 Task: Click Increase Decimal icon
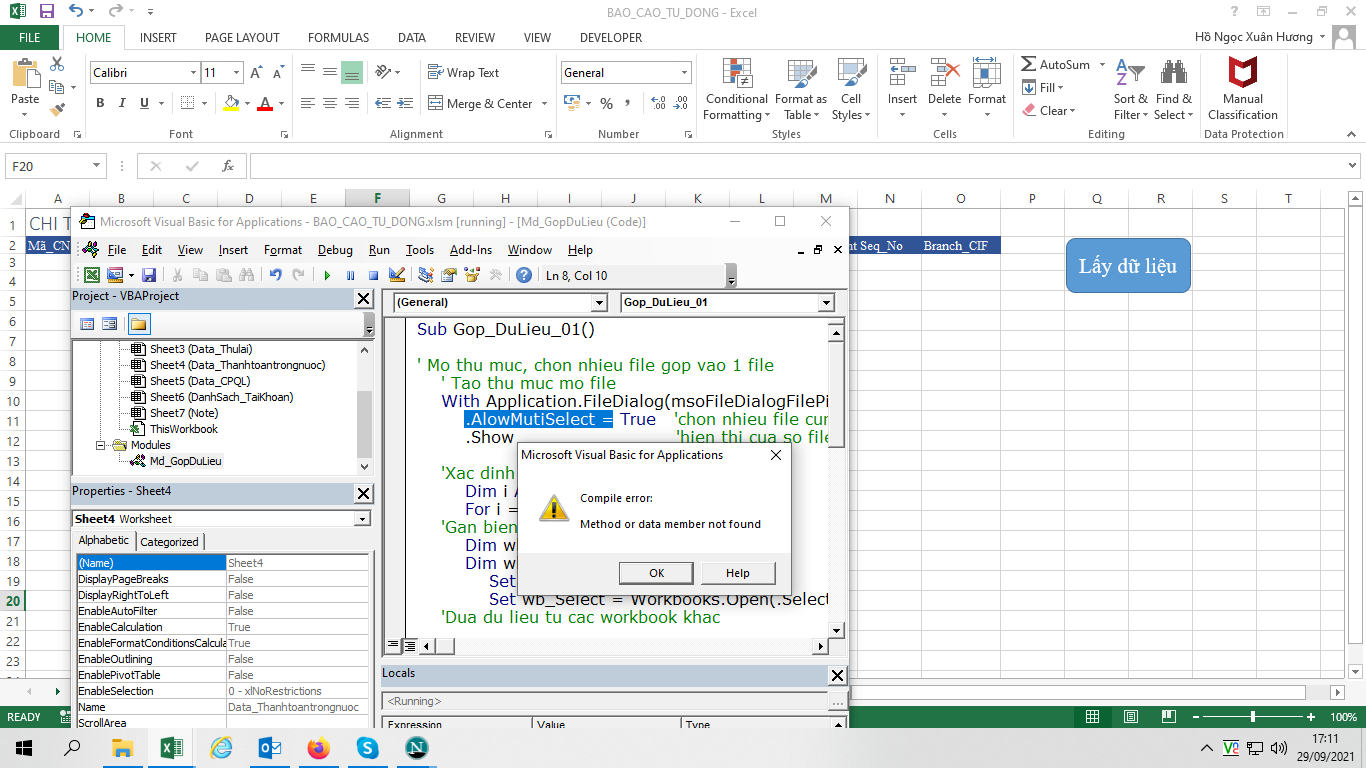tap(658, 103)
